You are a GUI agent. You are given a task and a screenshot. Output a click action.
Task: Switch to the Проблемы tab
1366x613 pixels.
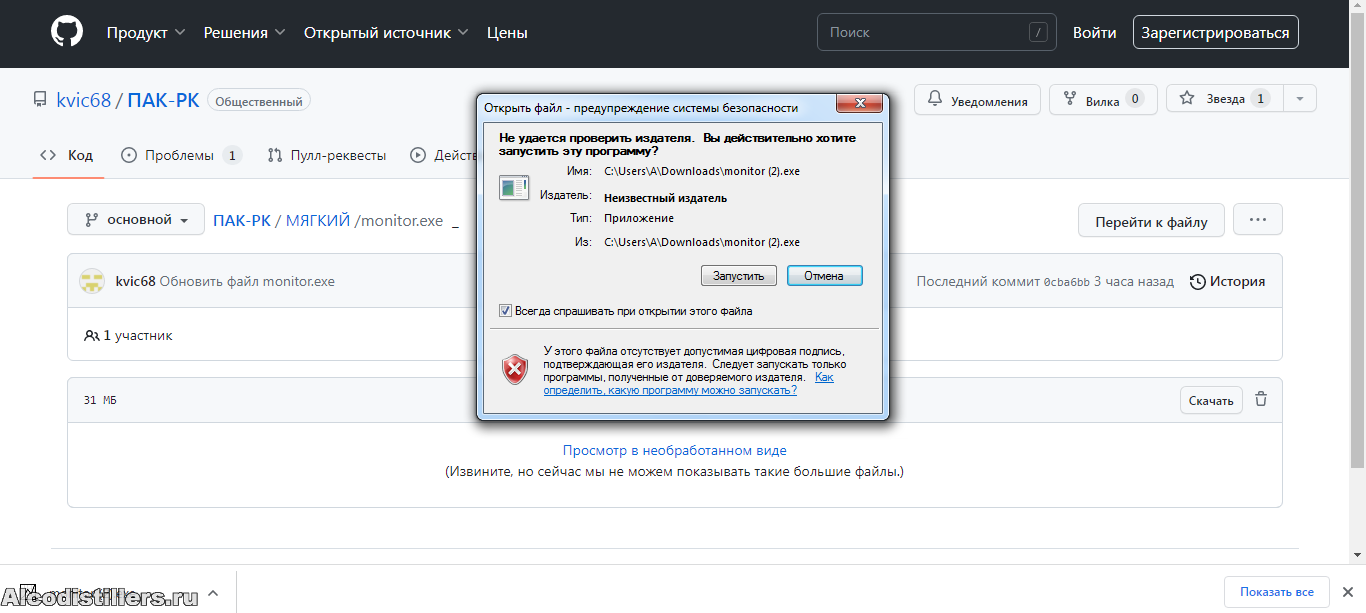[x=181, y=155]
